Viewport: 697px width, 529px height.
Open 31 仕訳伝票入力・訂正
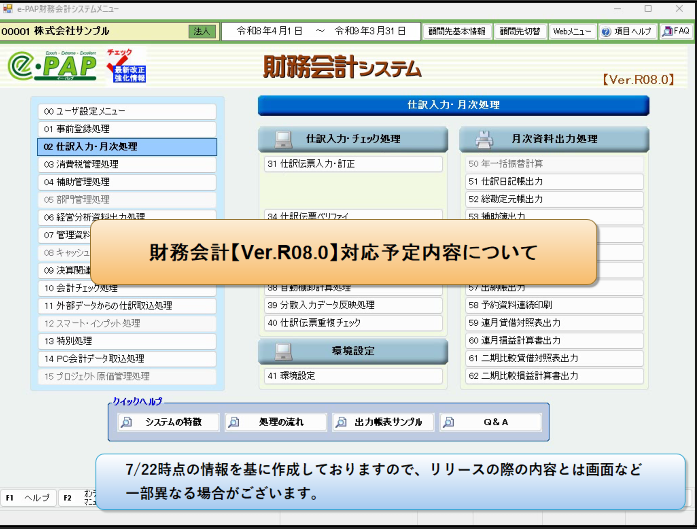pos(353,164)
